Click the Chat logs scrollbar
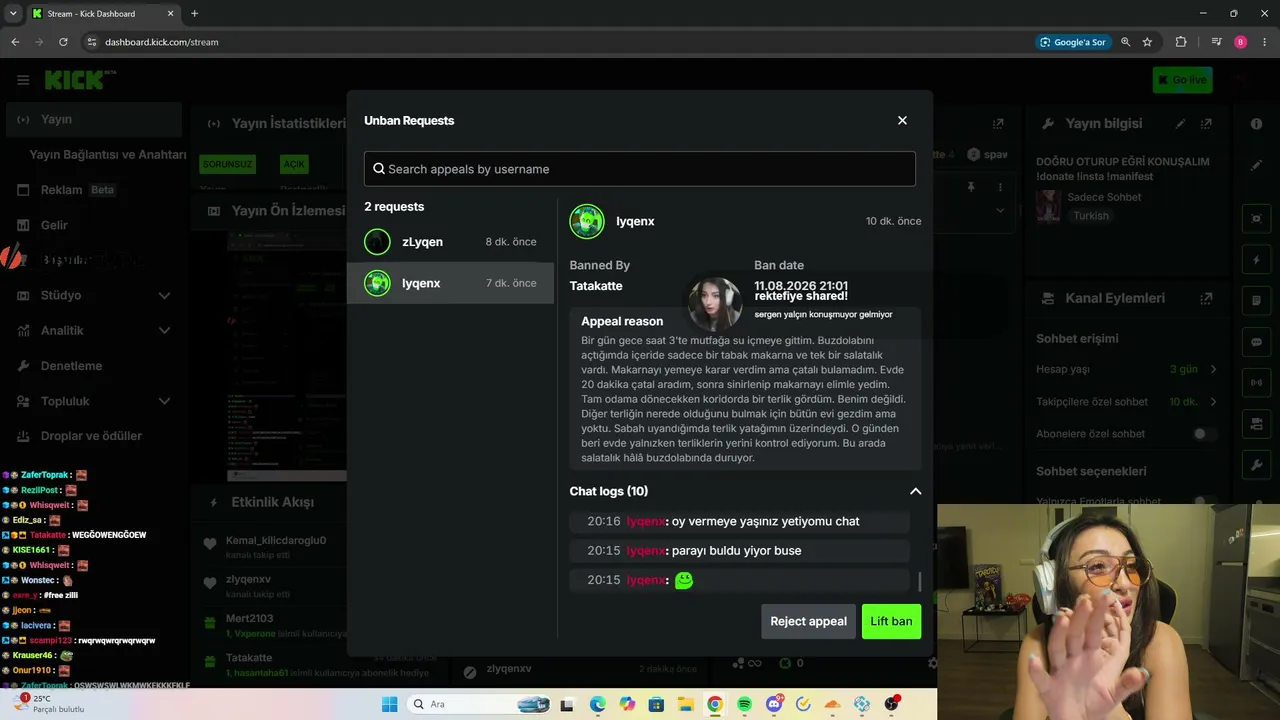The image size is (1280, 720). pos(919,581)
